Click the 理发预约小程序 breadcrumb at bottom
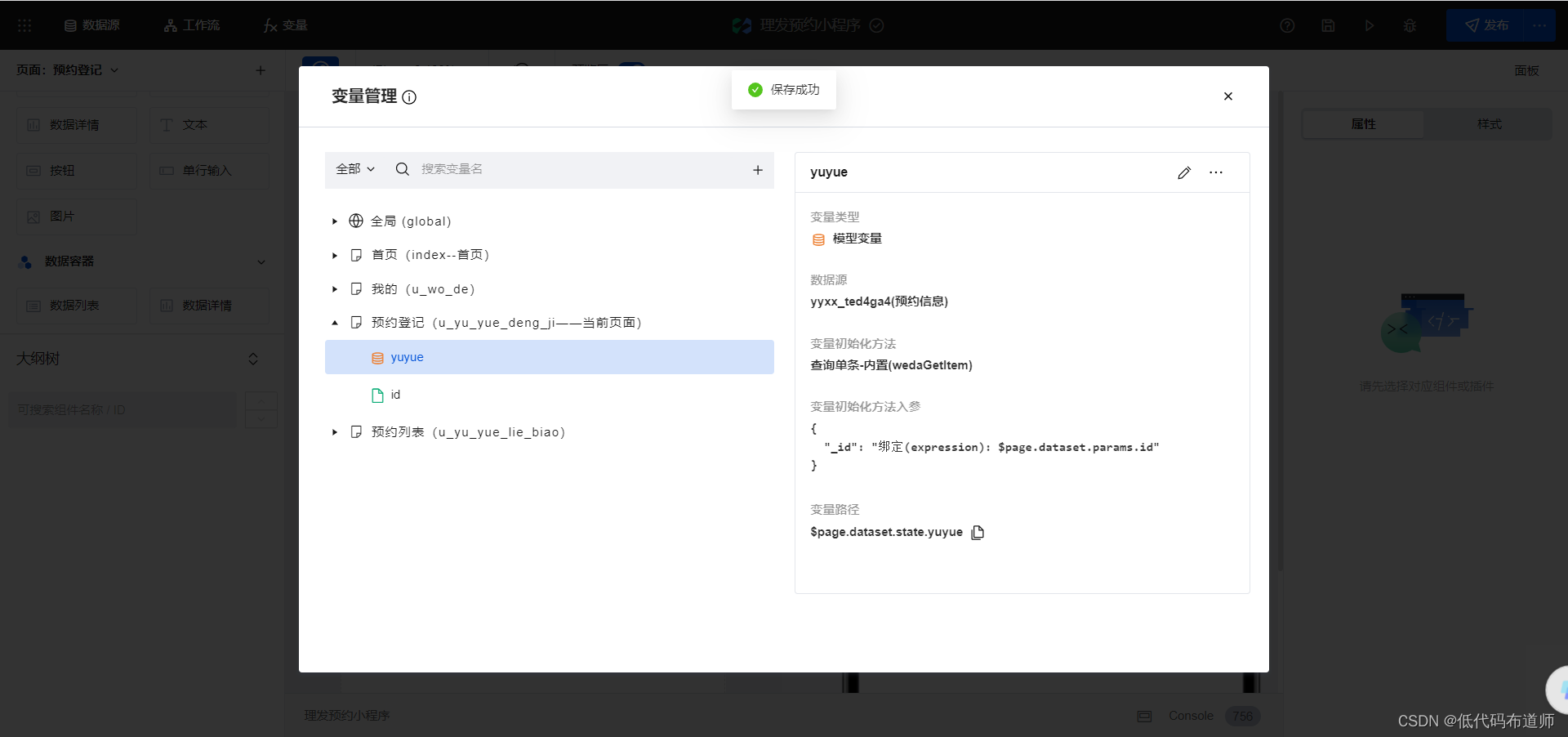 pos(347,716)
